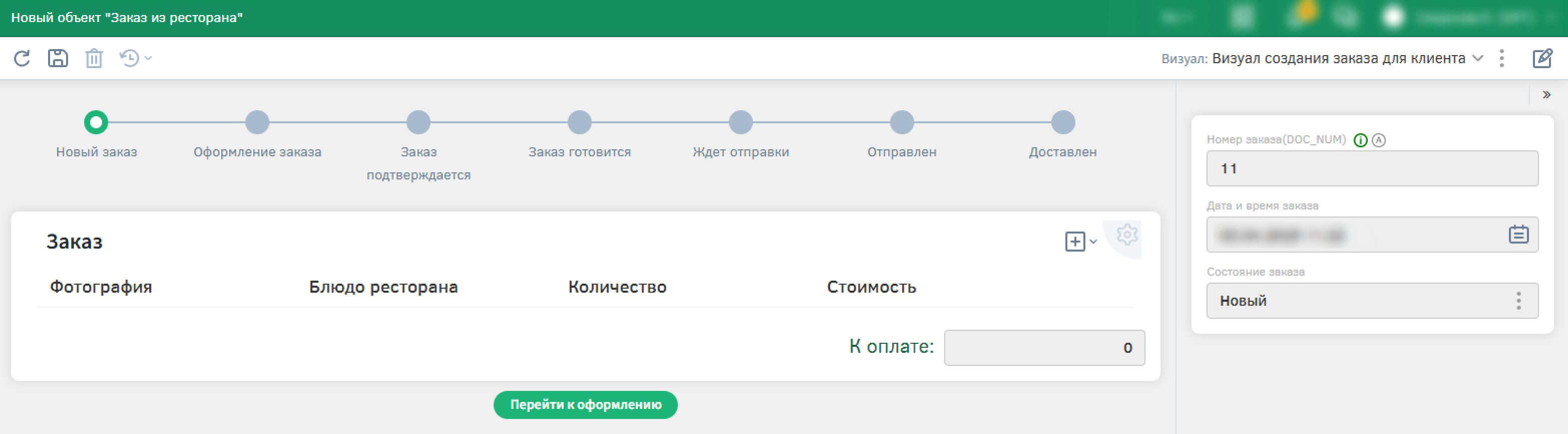Open the edit visual pencil icon

[x=1542, y=59]
